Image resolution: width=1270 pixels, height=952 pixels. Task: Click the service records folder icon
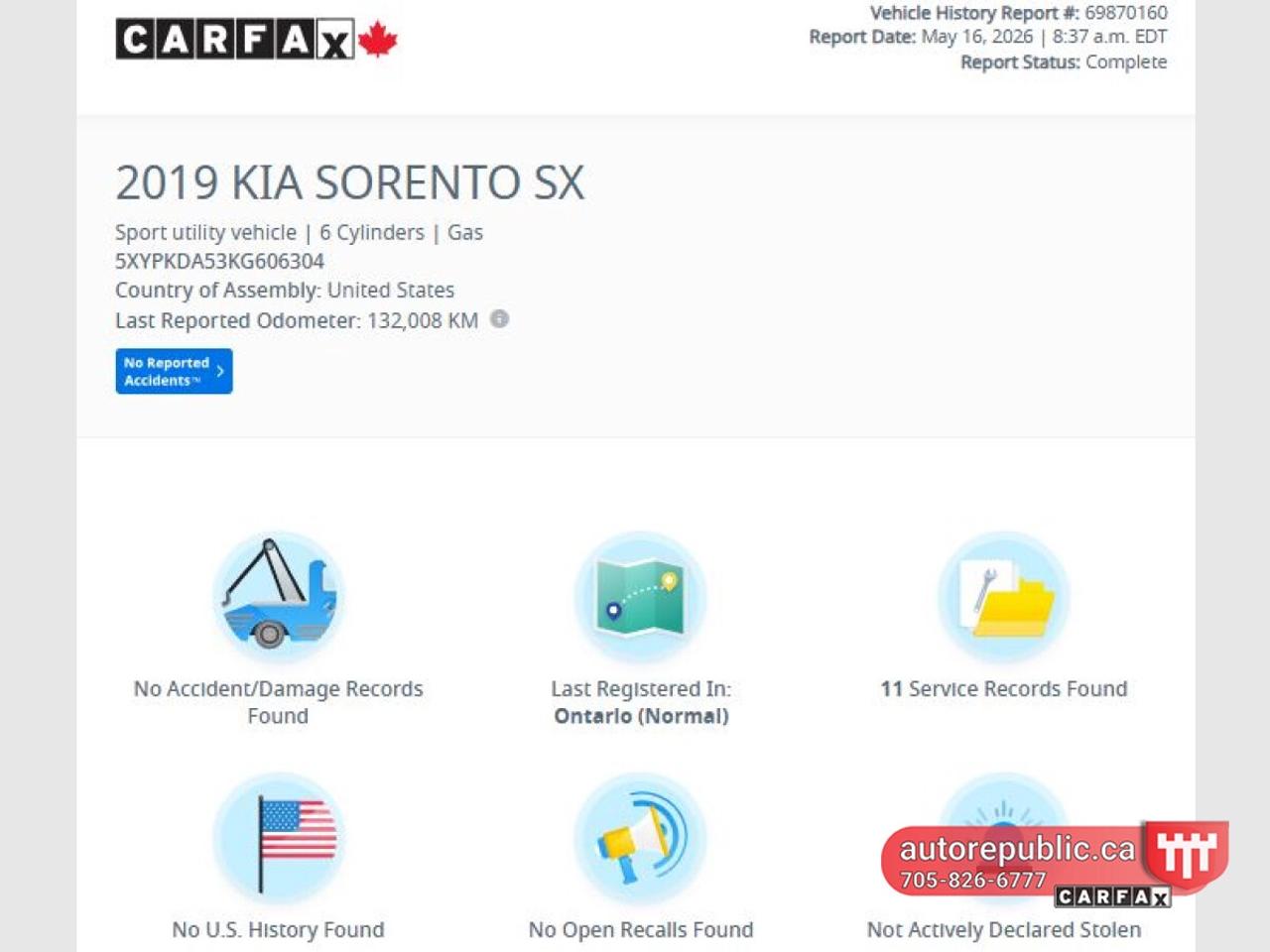tap(1004, 597)
